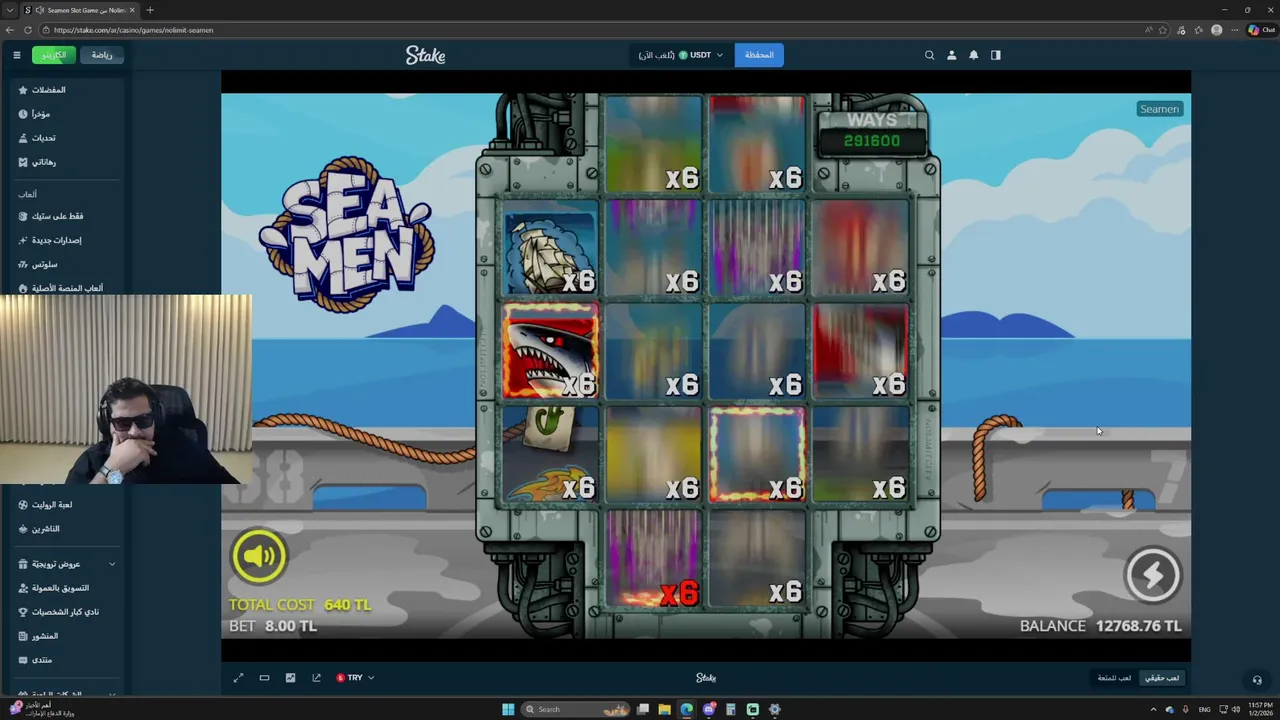The image size is (1280, 720).
Task: Toggle theatre mode rectangle icon
Action: pos(264,678)
